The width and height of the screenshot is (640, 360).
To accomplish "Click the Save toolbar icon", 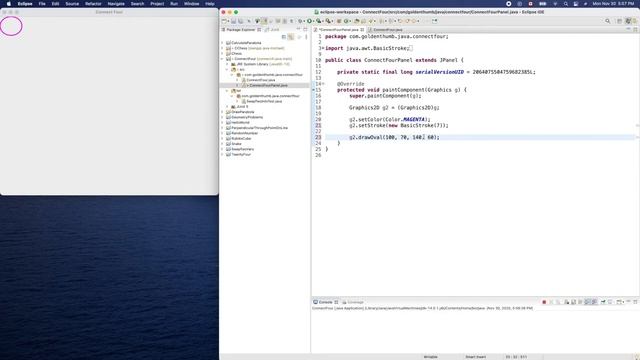I will [233, 21].
